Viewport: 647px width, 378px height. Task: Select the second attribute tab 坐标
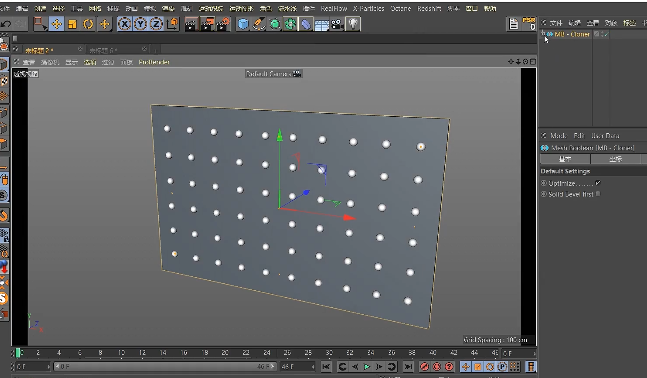point(616,159)
